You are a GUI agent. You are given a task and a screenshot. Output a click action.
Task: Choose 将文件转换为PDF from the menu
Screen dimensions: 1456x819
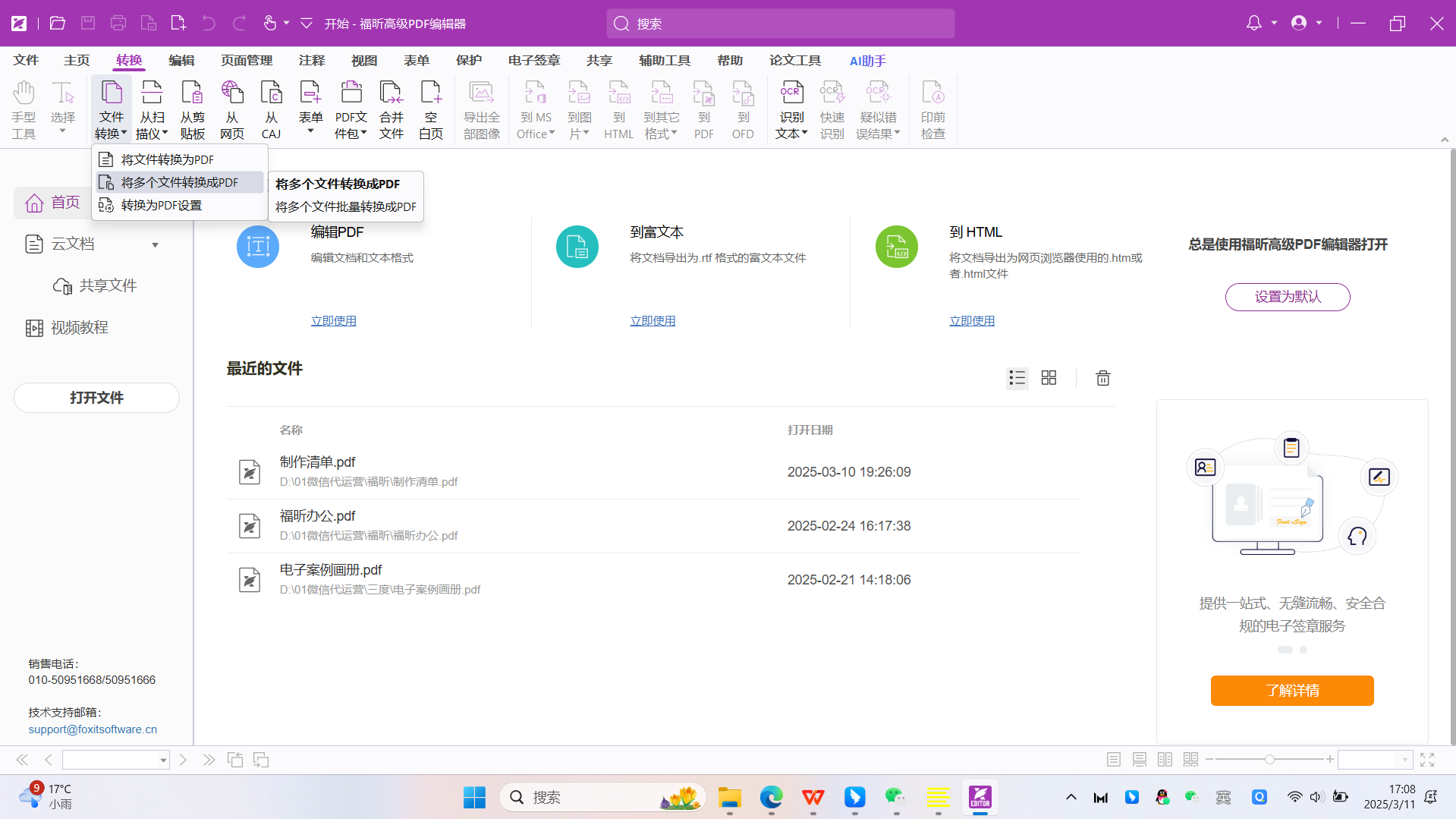[x=168, y=159]
